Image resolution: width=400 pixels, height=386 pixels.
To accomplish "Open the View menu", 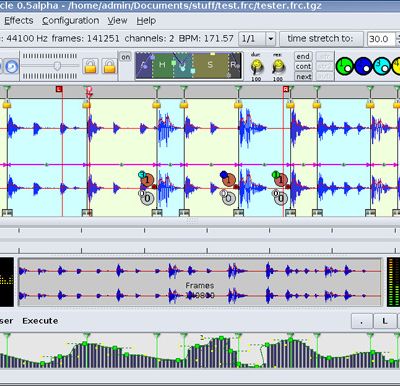I will (x=117, y=21).
